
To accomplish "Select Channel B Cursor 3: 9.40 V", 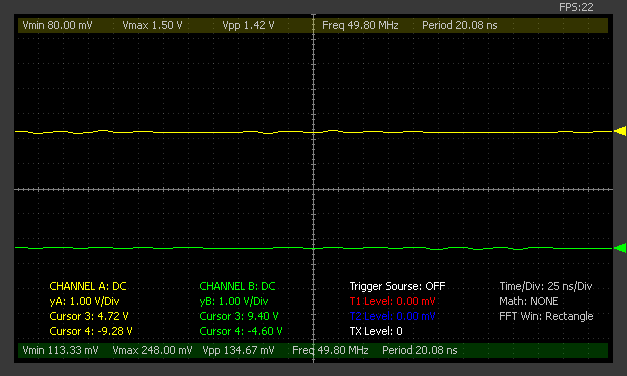I will 239,316.
